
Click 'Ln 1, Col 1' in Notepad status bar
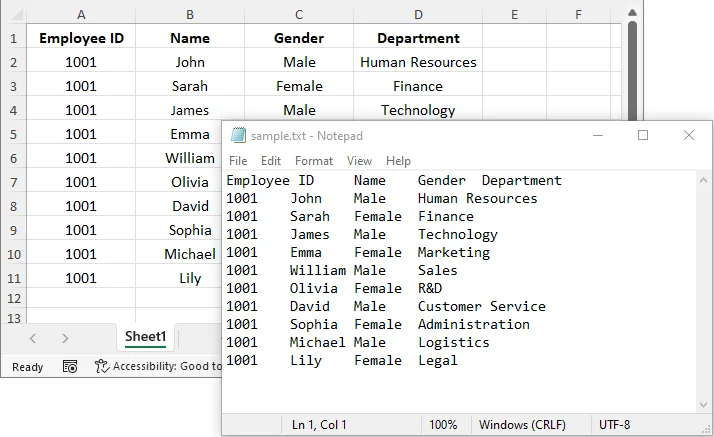(x=319, y=425)
